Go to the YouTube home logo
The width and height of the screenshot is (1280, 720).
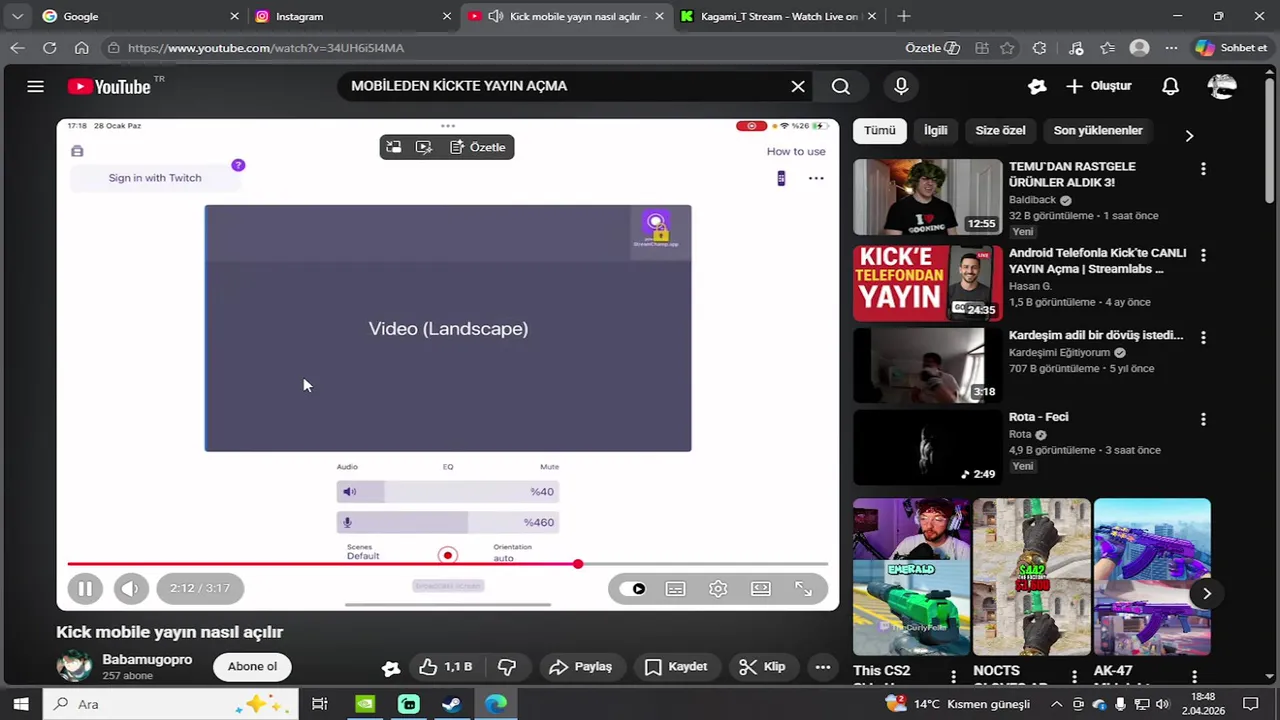(x=109, y=87)
